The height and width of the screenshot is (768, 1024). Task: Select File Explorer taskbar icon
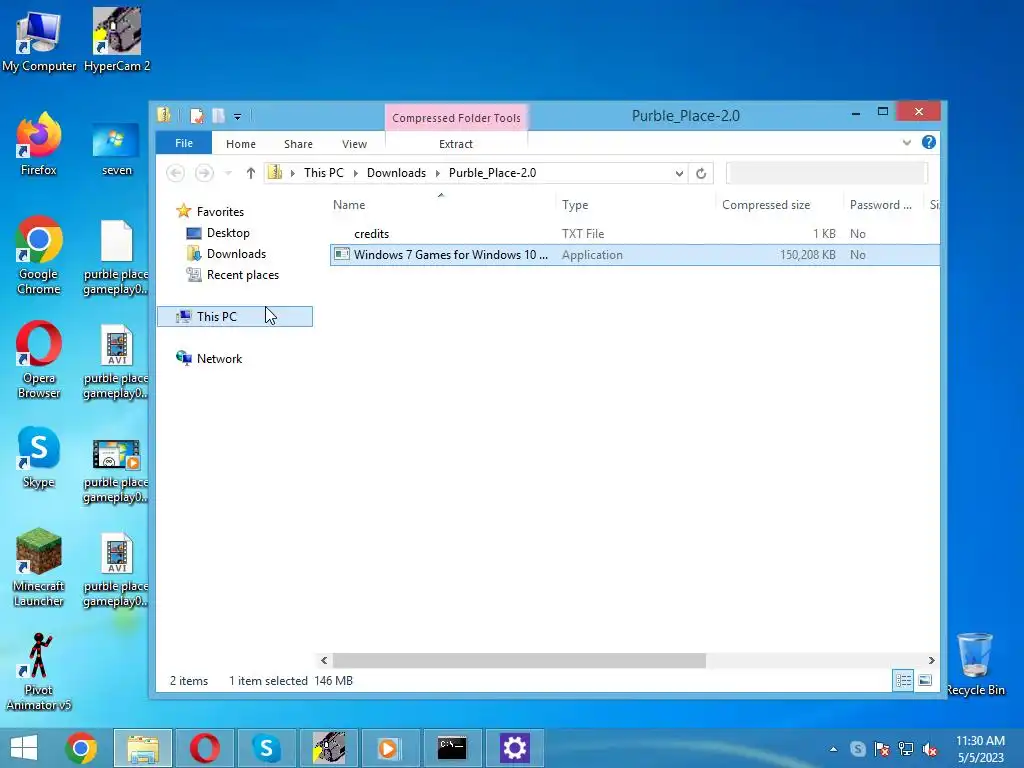[x=143, y=748]
